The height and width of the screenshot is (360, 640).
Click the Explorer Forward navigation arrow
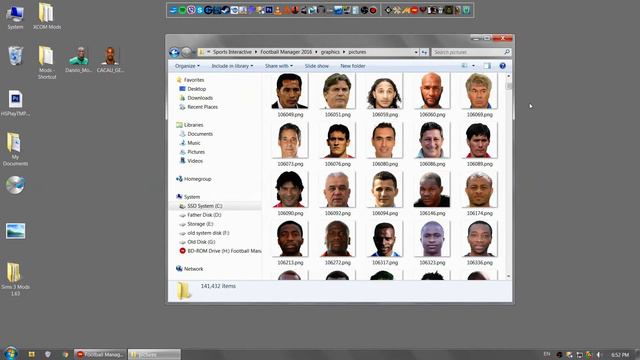click(x=187, y=52)
